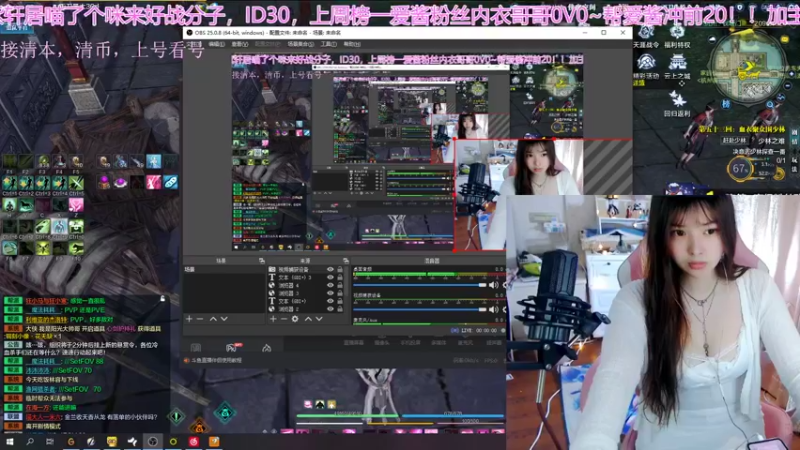Lock the 视频捕获设备 source

340,269
